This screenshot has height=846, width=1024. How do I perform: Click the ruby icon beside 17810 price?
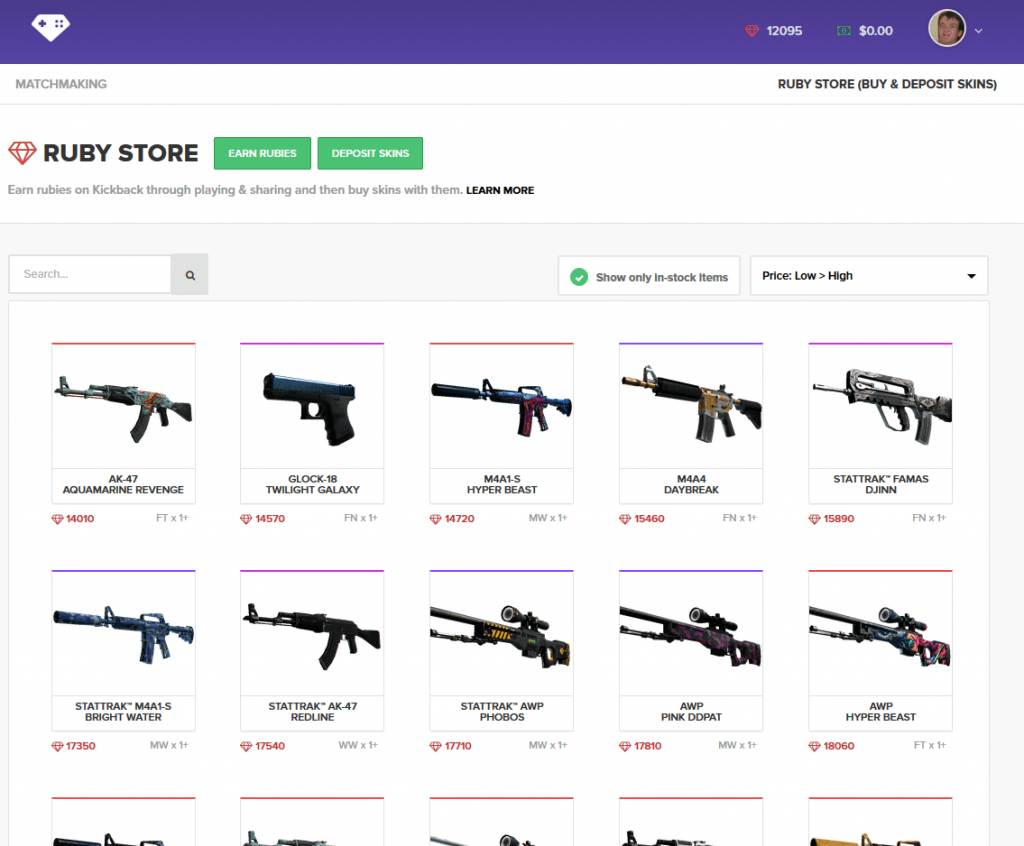pos(625,746)
